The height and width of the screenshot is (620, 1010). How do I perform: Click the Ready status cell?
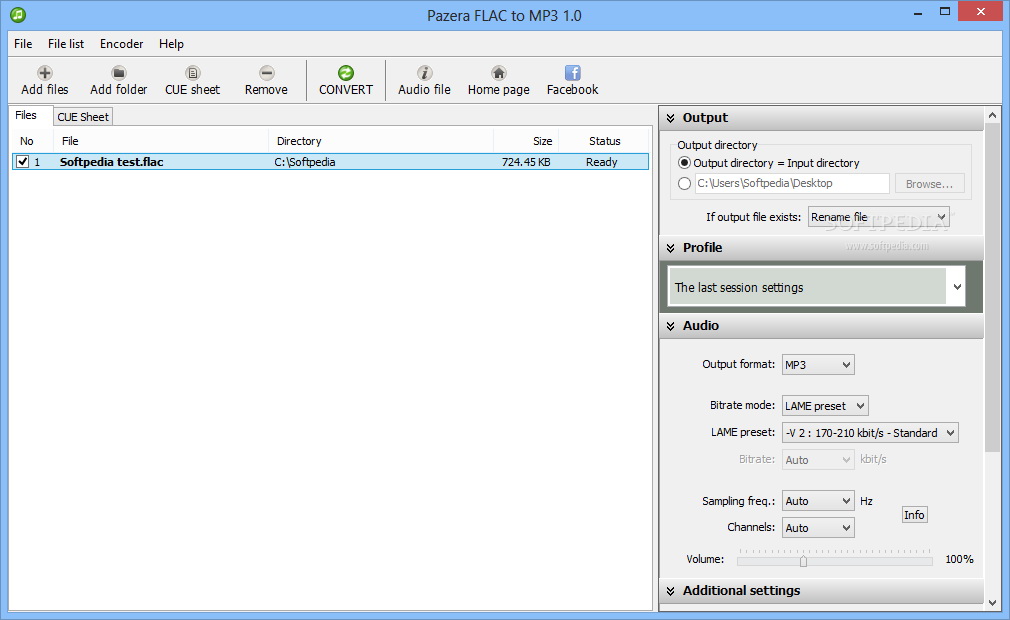click(602, 162)
